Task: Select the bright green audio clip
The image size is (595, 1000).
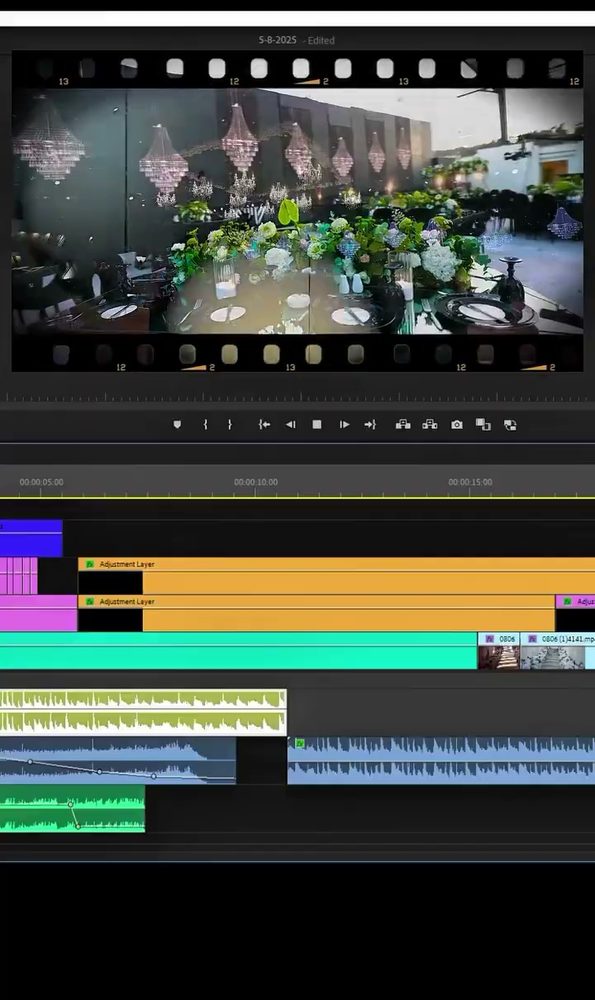Action: [72, 809]
